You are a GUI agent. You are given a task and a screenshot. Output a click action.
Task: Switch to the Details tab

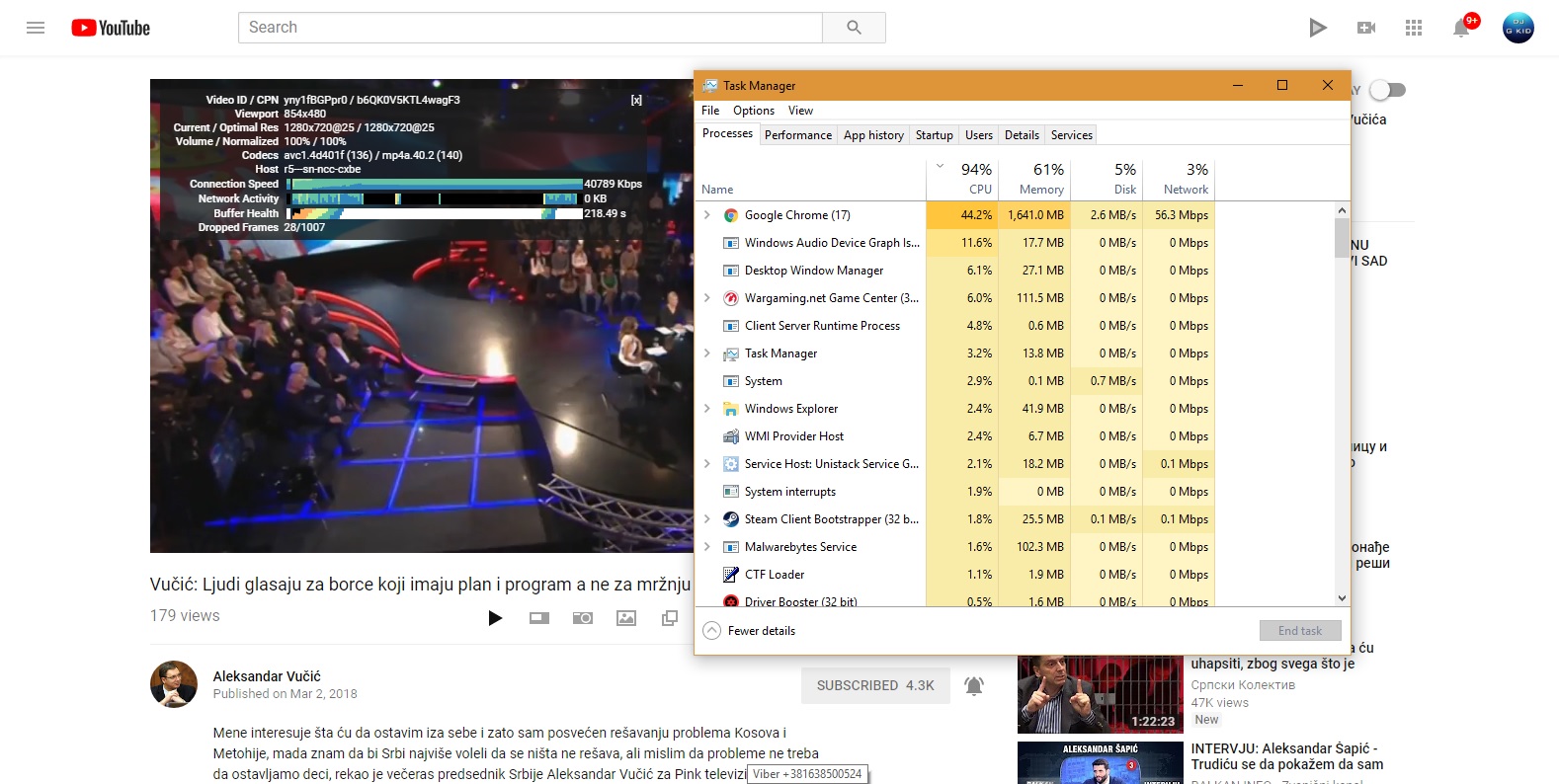click(x=1022, y=135)
